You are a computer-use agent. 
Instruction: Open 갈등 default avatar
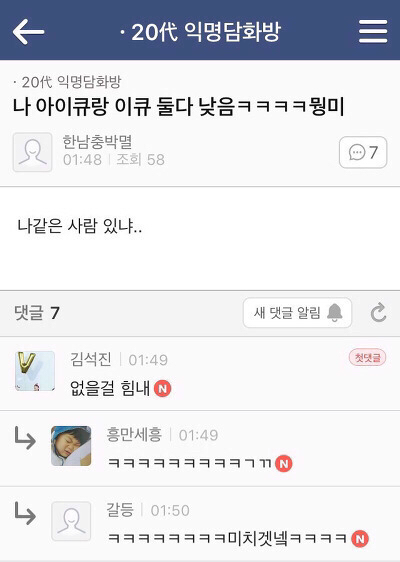(x=71, y=521)
